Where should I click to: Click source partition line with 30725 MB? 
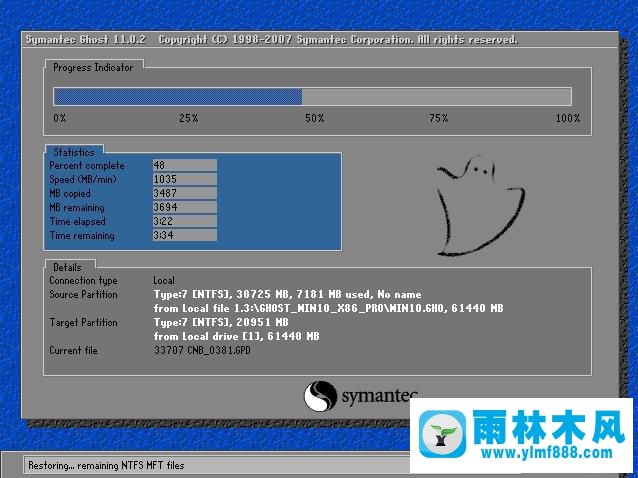288,294
